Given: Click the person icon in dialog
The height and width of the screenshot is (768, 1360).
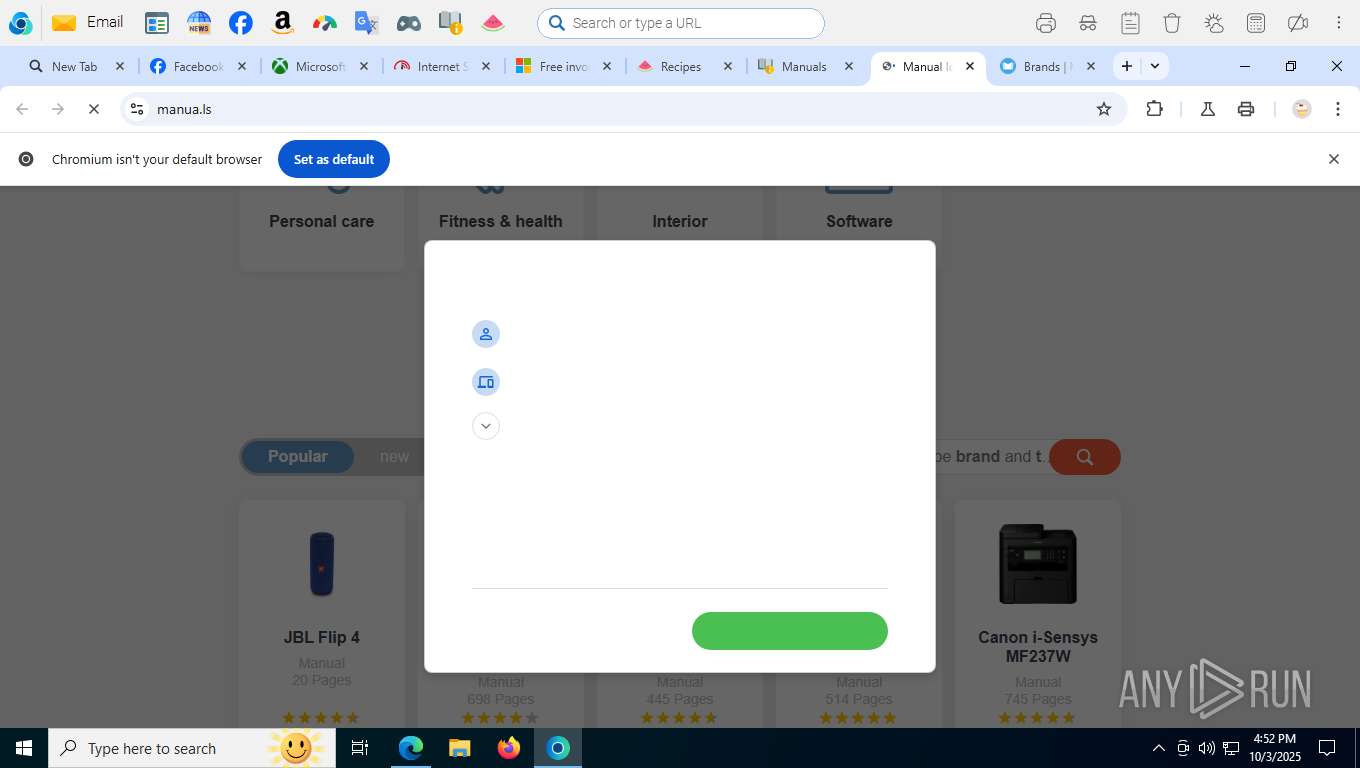Looking at the screenshot, I should point(486,334).
